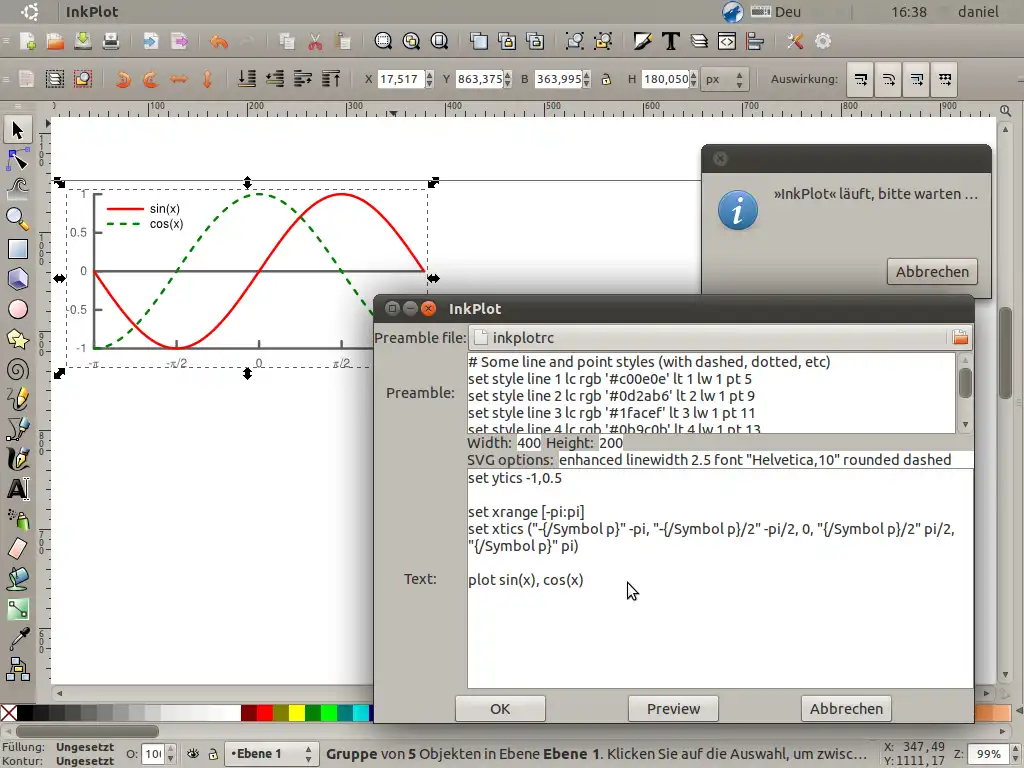Open Inkscape preferences with the tools icon
This screenshot has width=1024, height=768.
click(x=795, y=42)
